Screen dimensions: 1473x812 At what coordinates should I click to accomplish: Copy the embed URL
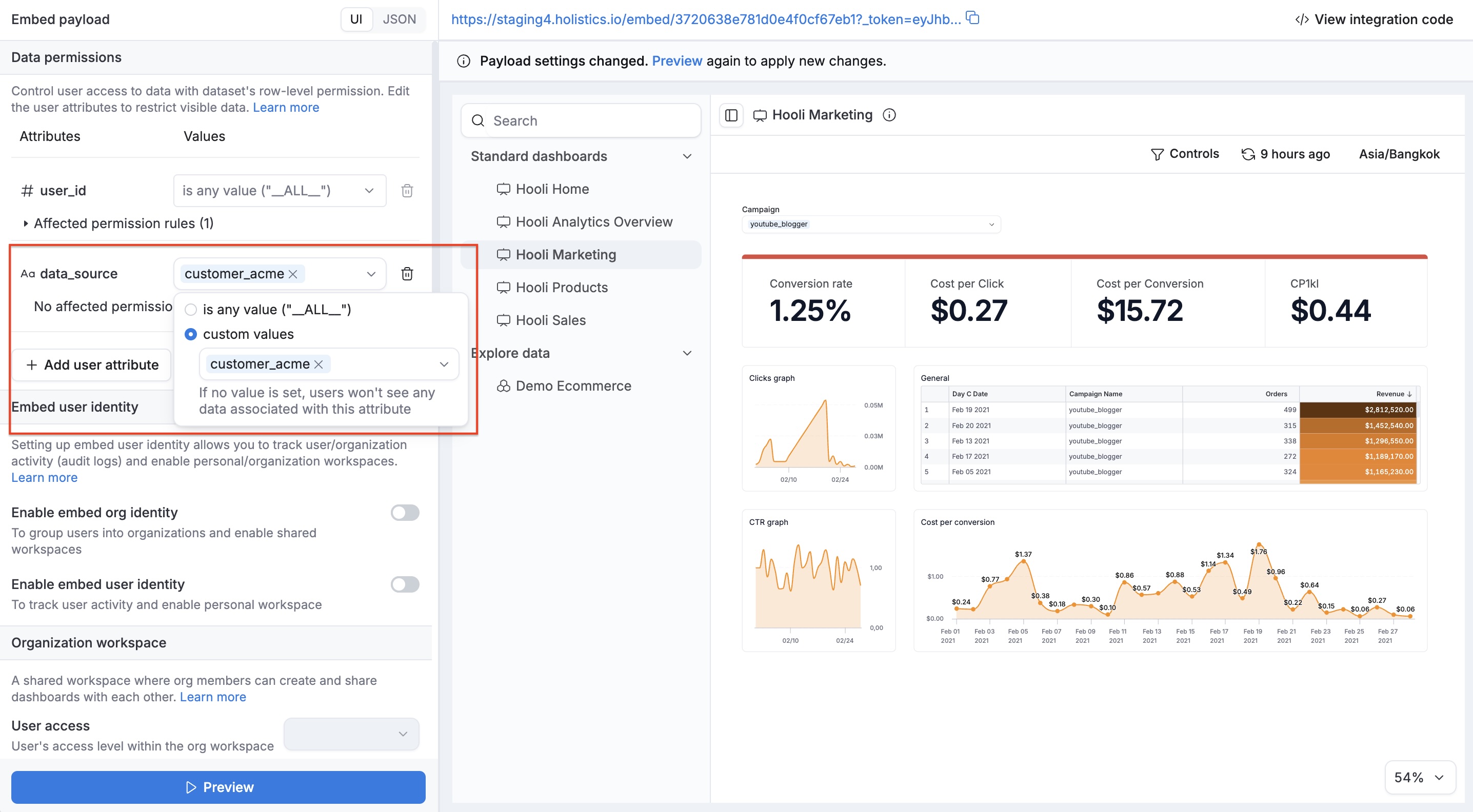tap(972, 18)
